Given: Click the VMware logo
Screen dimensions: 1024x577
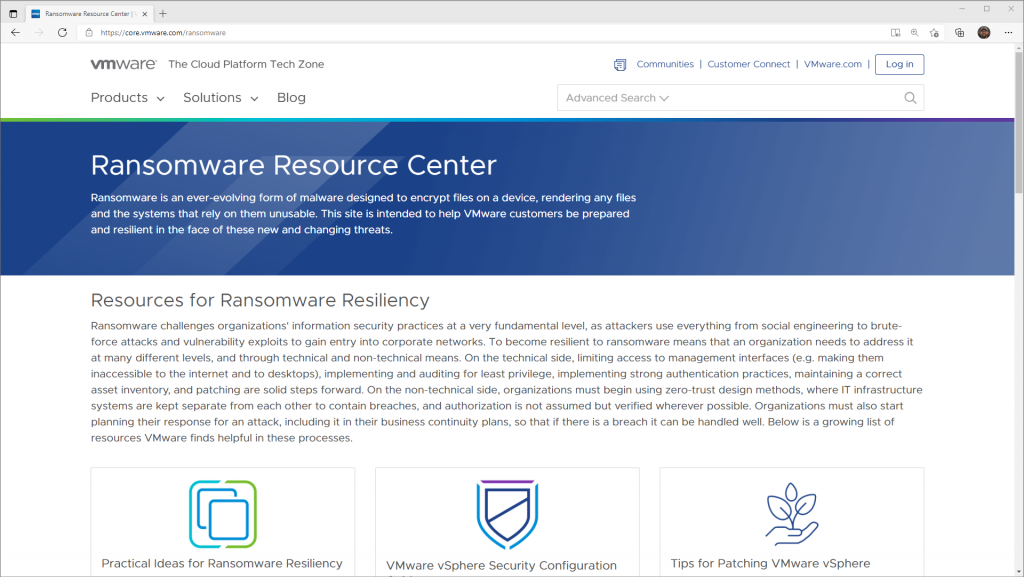Looking at the screenshot, I should tap(123, 64).
